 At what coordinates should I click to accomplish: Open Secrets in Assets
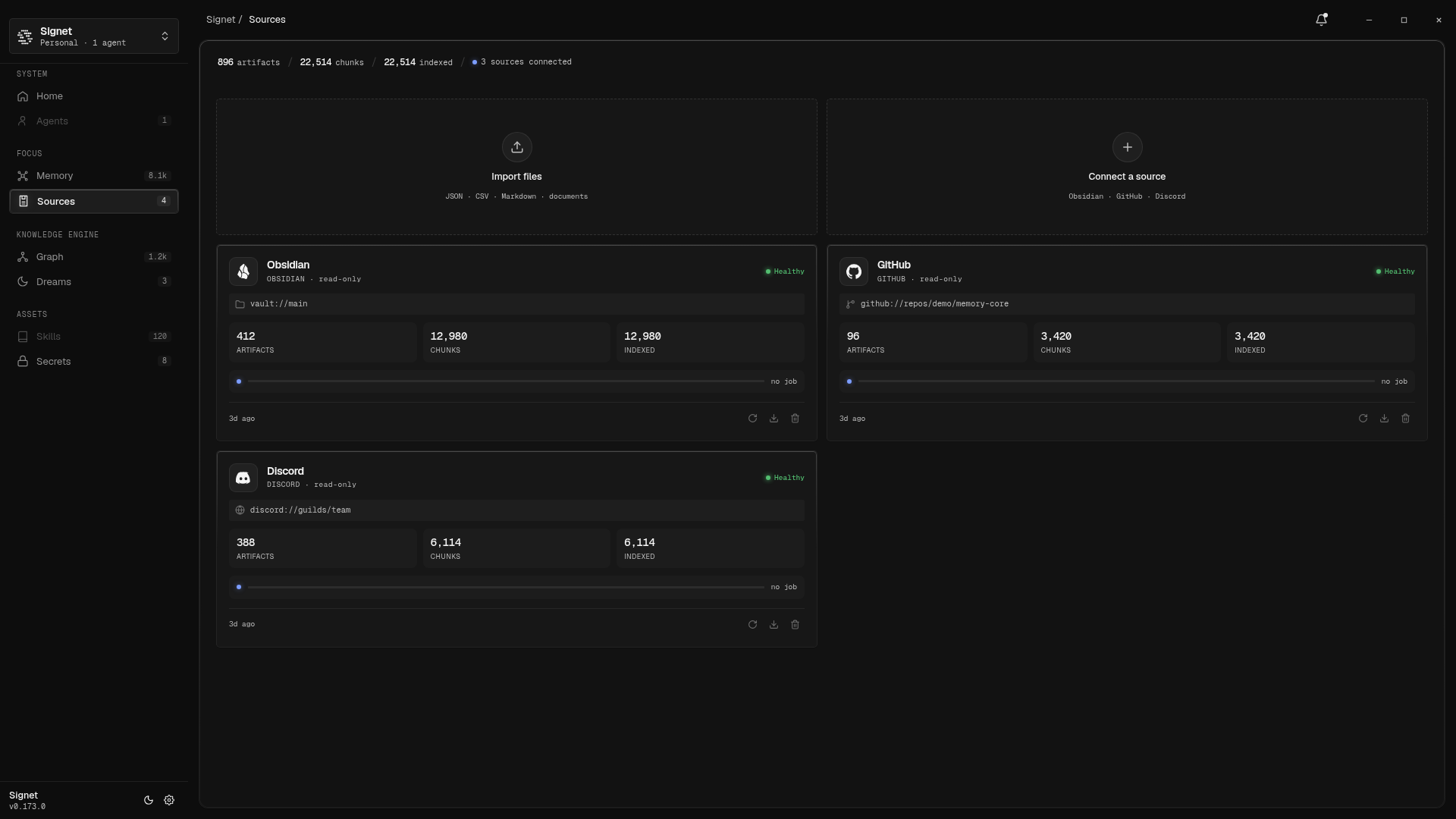pos(94,361)
